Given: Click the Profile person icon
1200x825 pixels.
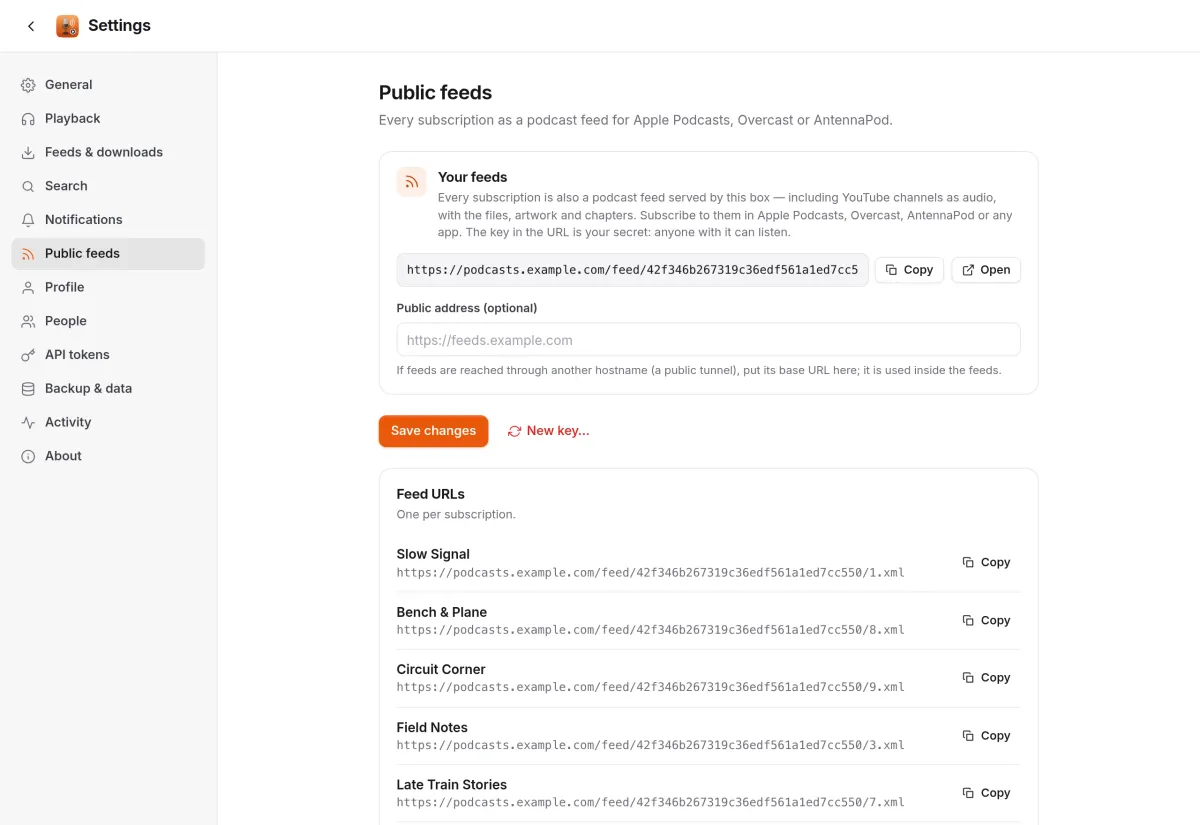Looking at the screenshot, I should point(28,287).
